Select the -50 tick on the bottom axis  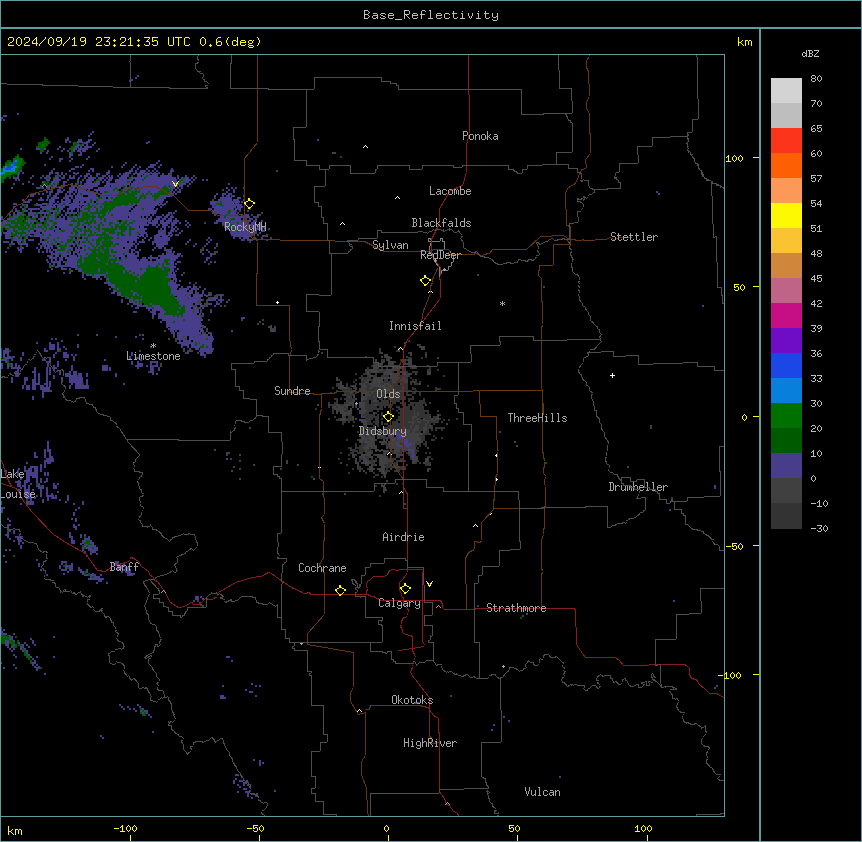(255, 828)
